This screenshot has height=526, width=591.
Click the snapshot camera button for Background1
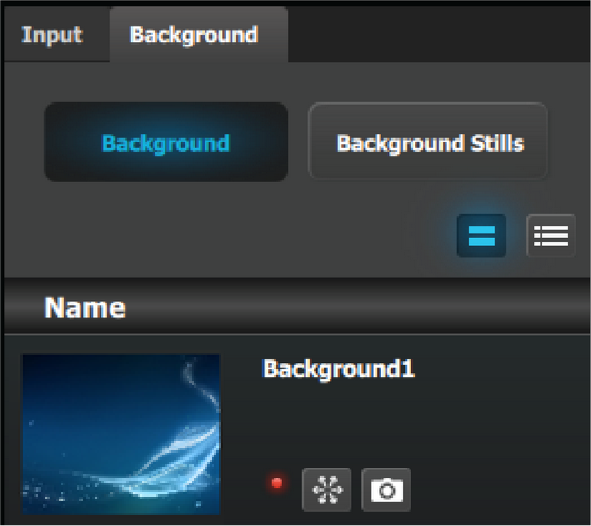click(x=386, y=489)
